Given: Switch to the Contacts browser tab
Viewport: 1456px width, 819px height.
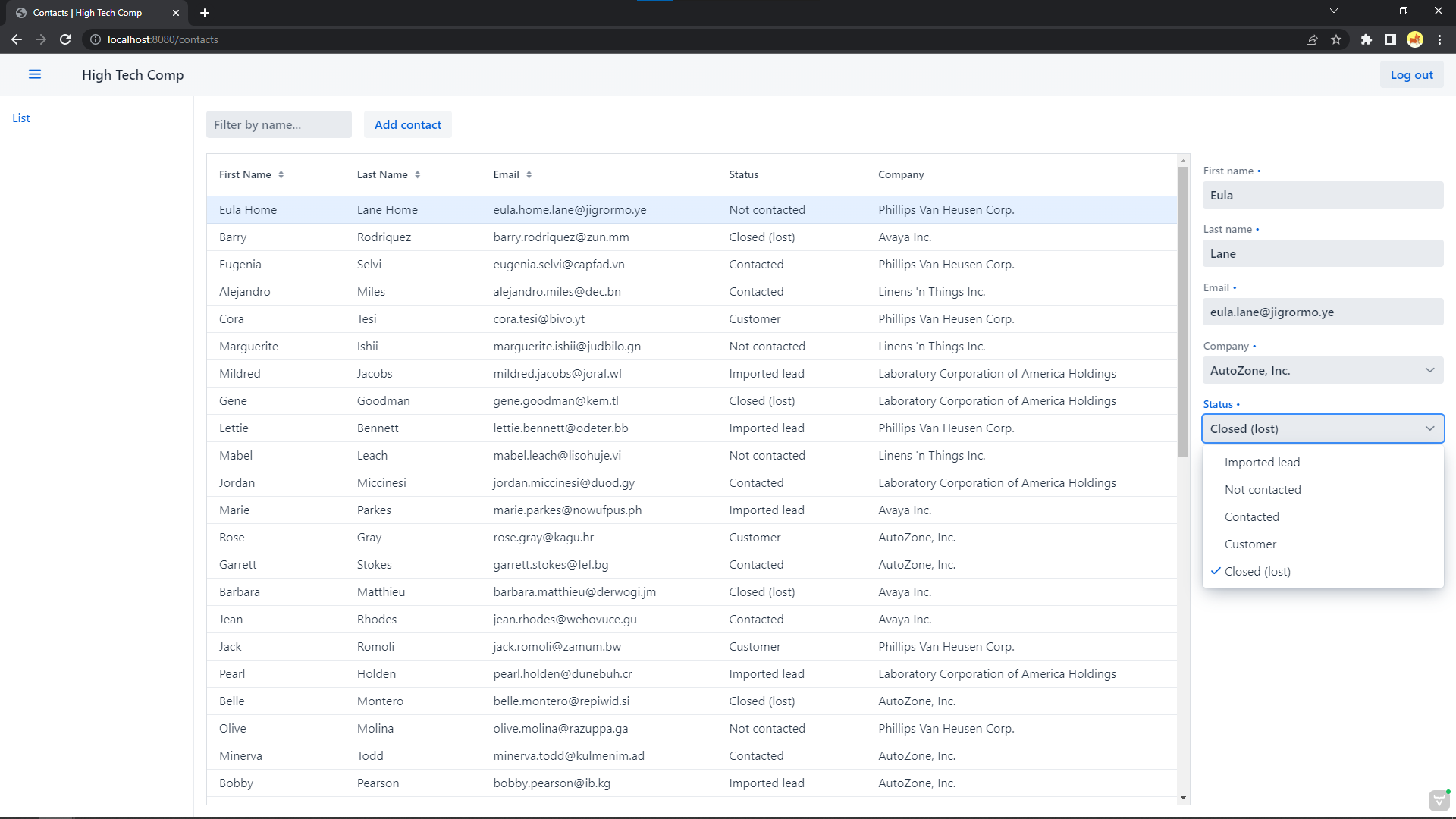Looking at the screenshot, I should (91, 12).
